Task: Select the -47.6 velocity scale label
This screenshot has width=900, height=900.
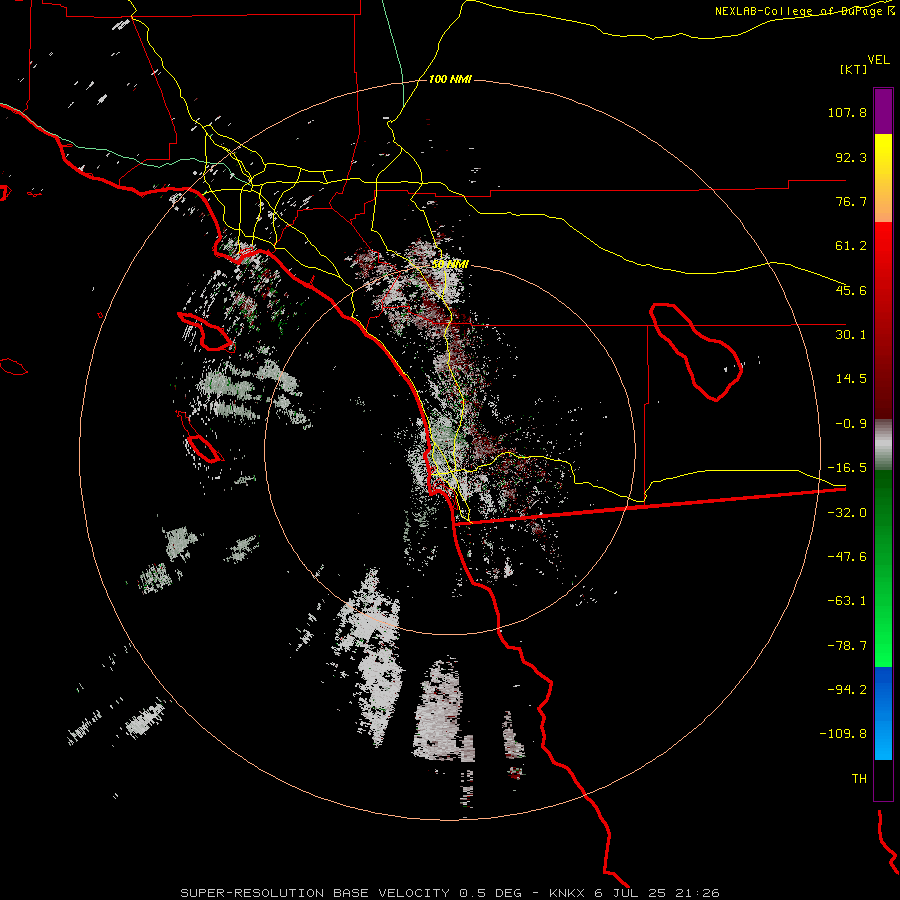Action: (847, 557)
